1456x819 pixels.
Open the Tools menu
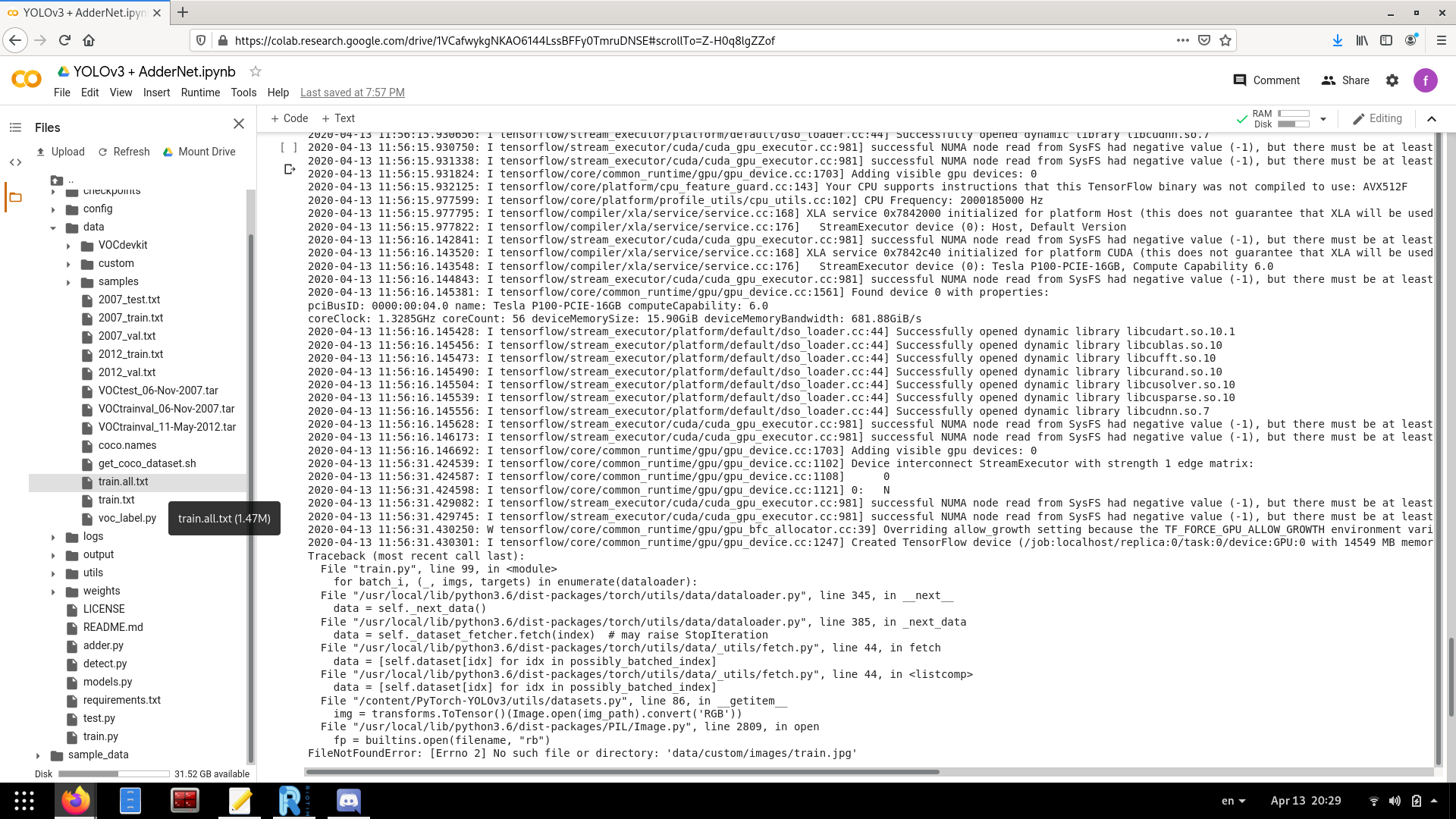point(243,93)
